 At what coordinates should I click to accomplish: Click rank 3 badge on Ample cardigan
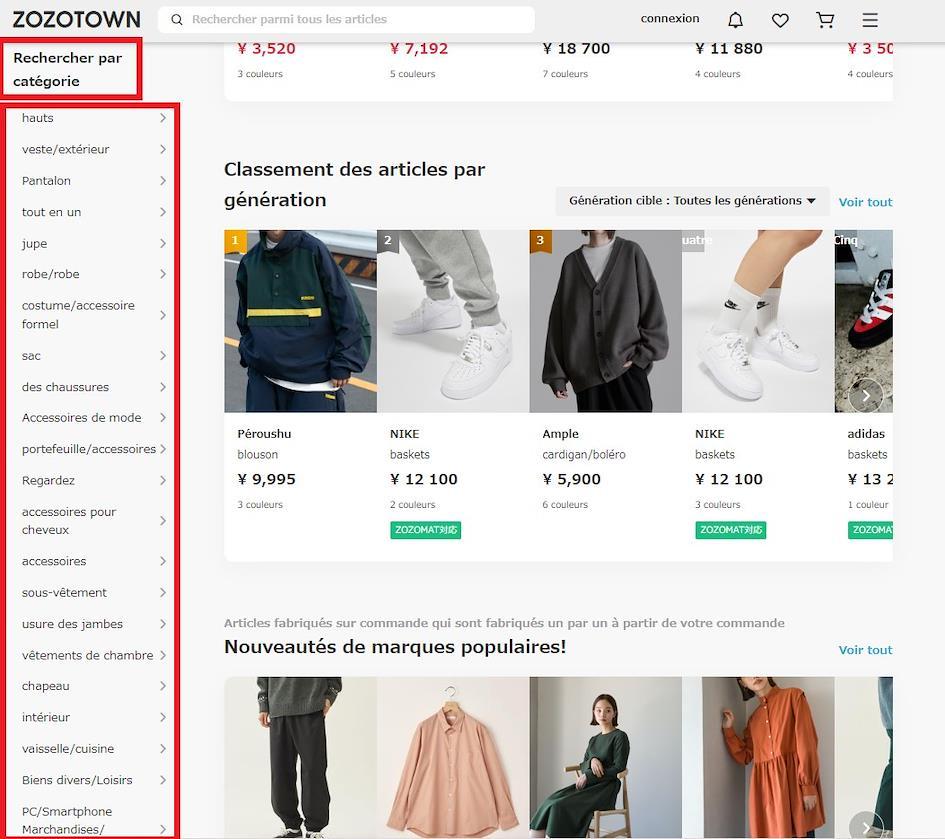540,240
